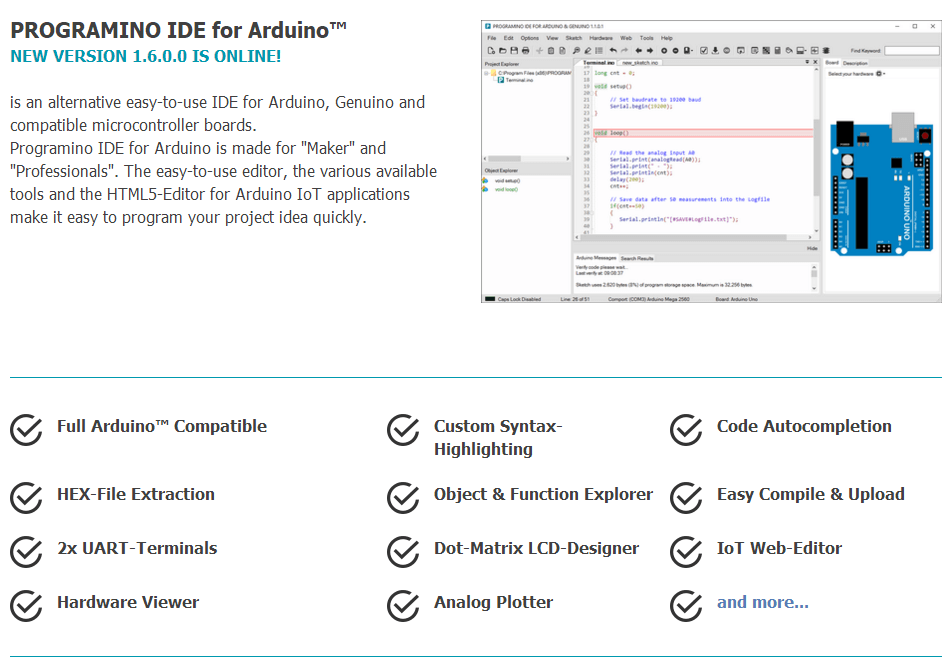This screenshot has height=659, width=950.
Task: Upload sketch to the board
Action: [x=715, y=49]
